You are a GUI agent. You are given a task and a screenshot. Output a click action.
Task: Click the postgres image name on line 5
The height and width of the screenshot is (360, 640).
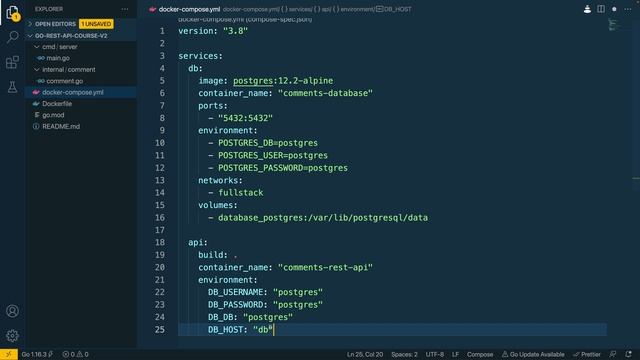coord(253,81)
